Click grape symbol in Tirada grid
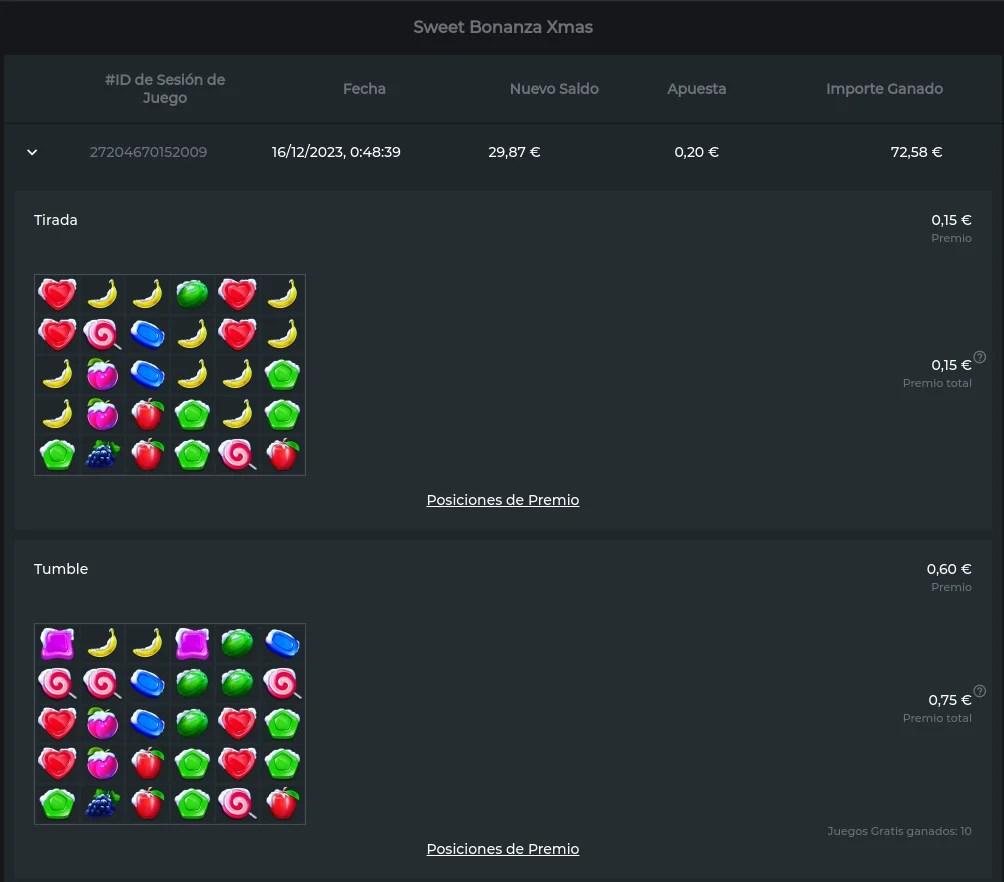The width and height of the screenshot is (1004, 882). (x=102, y=455)
